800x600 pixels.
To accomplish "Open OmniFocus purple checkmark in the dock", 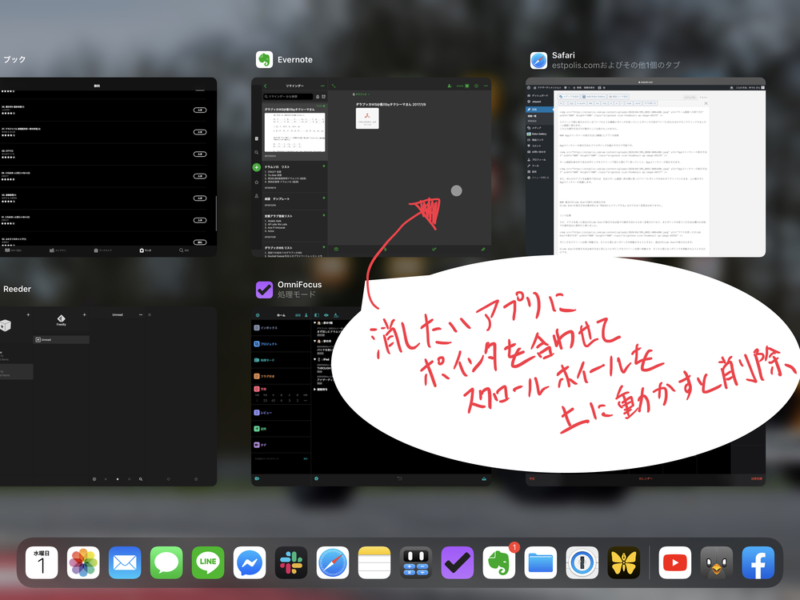I will pyautogui.click(x=458, y=563).
